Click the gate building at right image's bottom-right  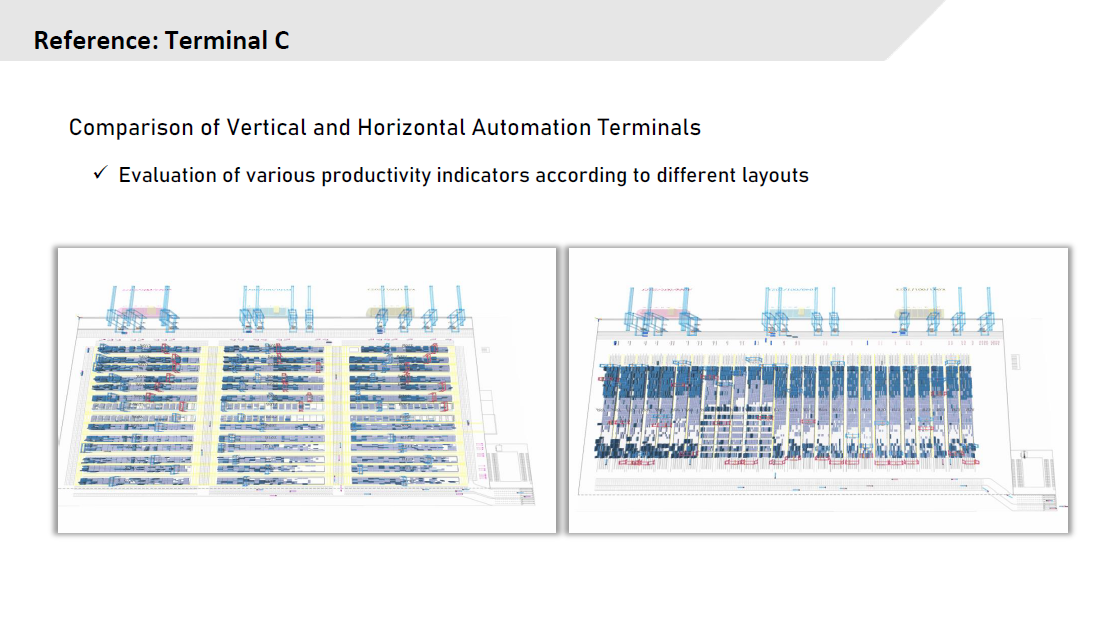(1032, 470)
